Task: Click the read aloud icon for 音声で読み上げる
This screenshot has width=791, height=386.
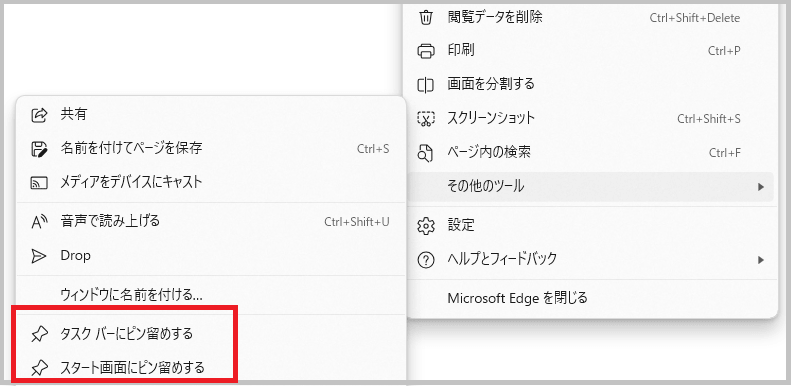Action: [39, 222]
